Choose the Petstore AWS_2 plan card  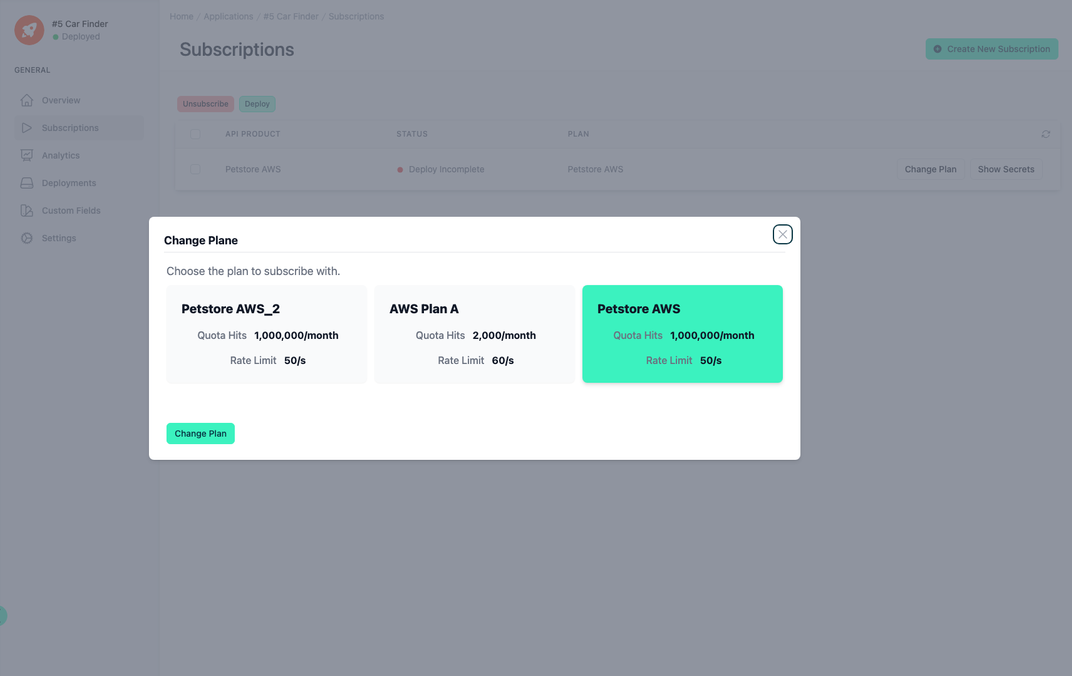click(x=265, y=332)
